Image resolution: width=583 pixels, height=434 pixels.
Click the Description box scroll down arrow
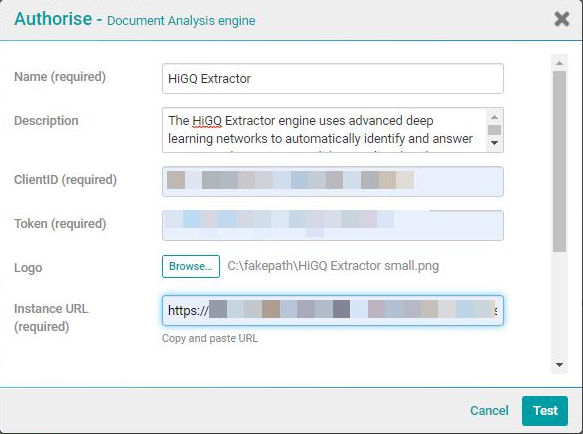(x=495, y=143)
